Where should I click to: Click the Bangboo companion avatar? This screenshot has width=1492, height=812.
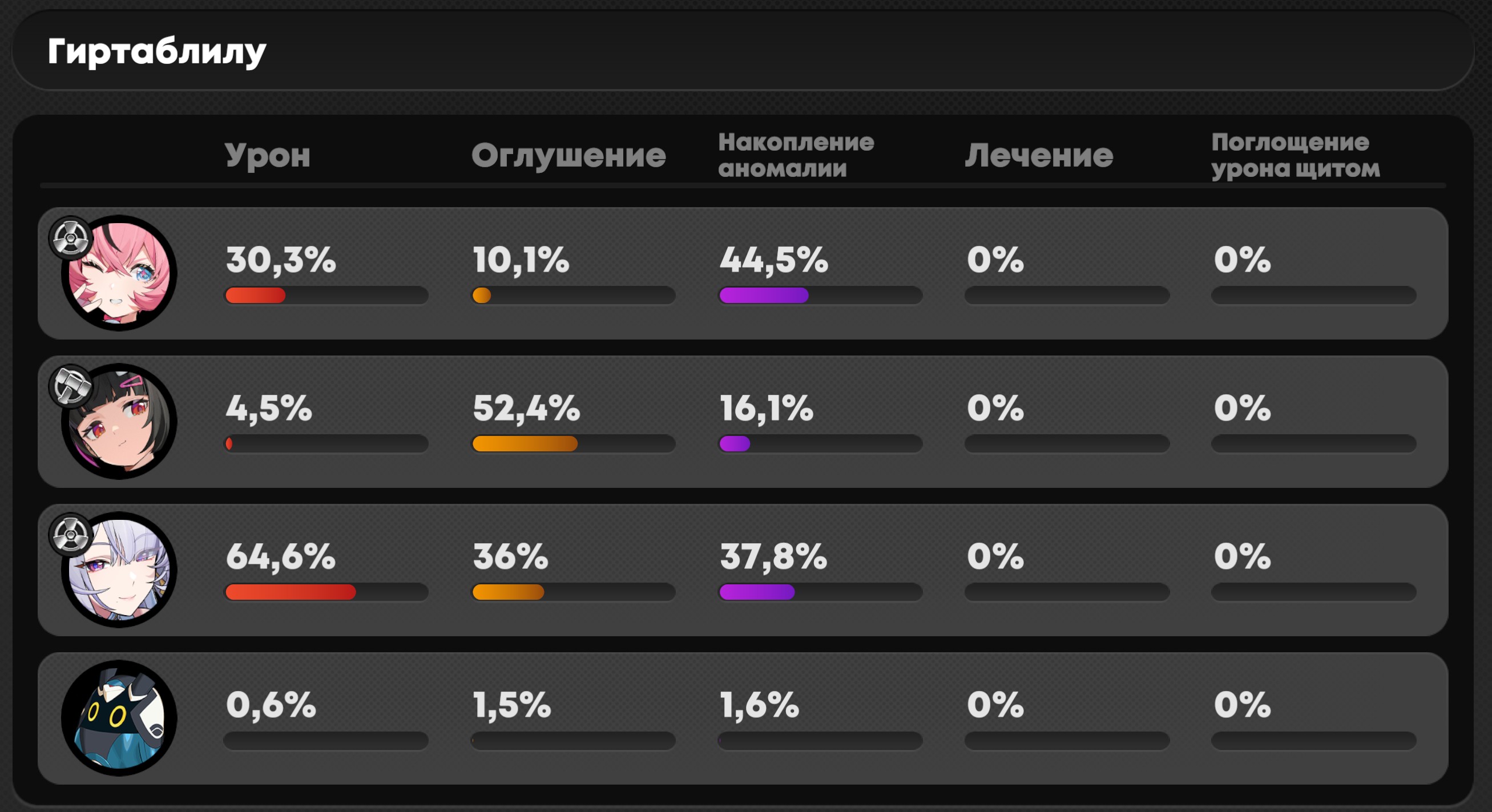tap(119, 718)
